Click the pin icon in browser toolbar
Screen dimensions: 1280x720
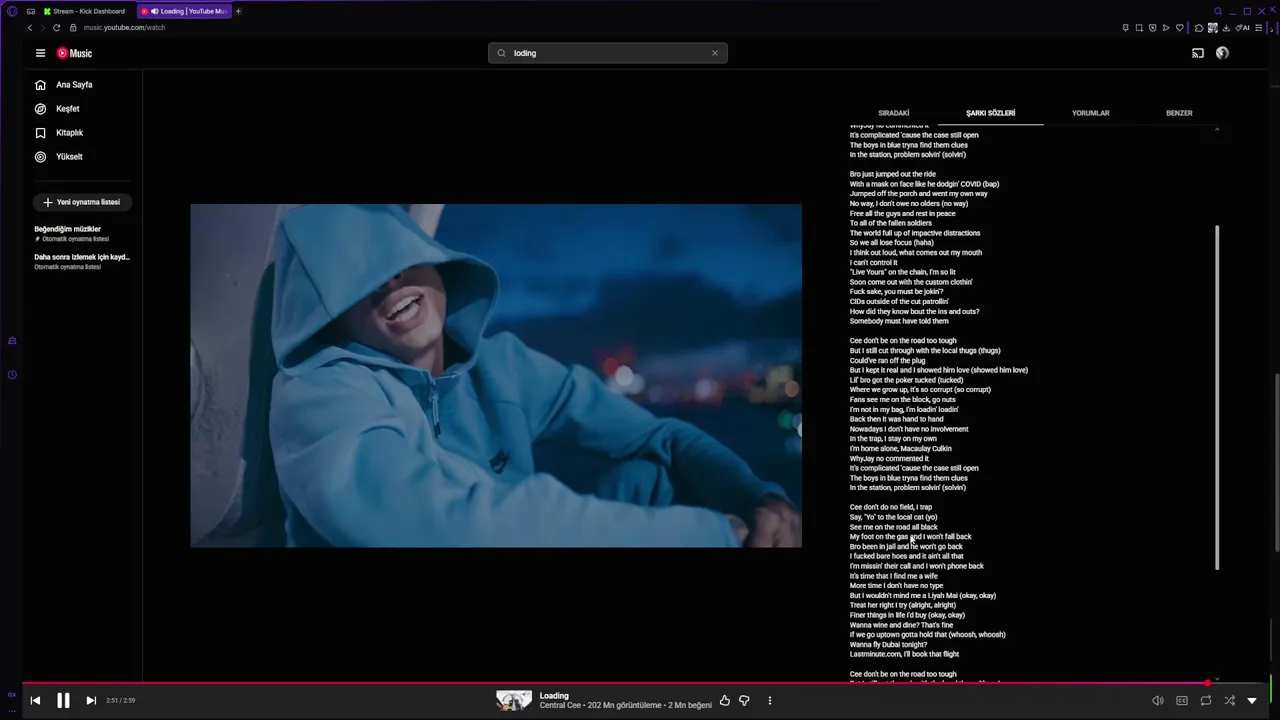1126,27
